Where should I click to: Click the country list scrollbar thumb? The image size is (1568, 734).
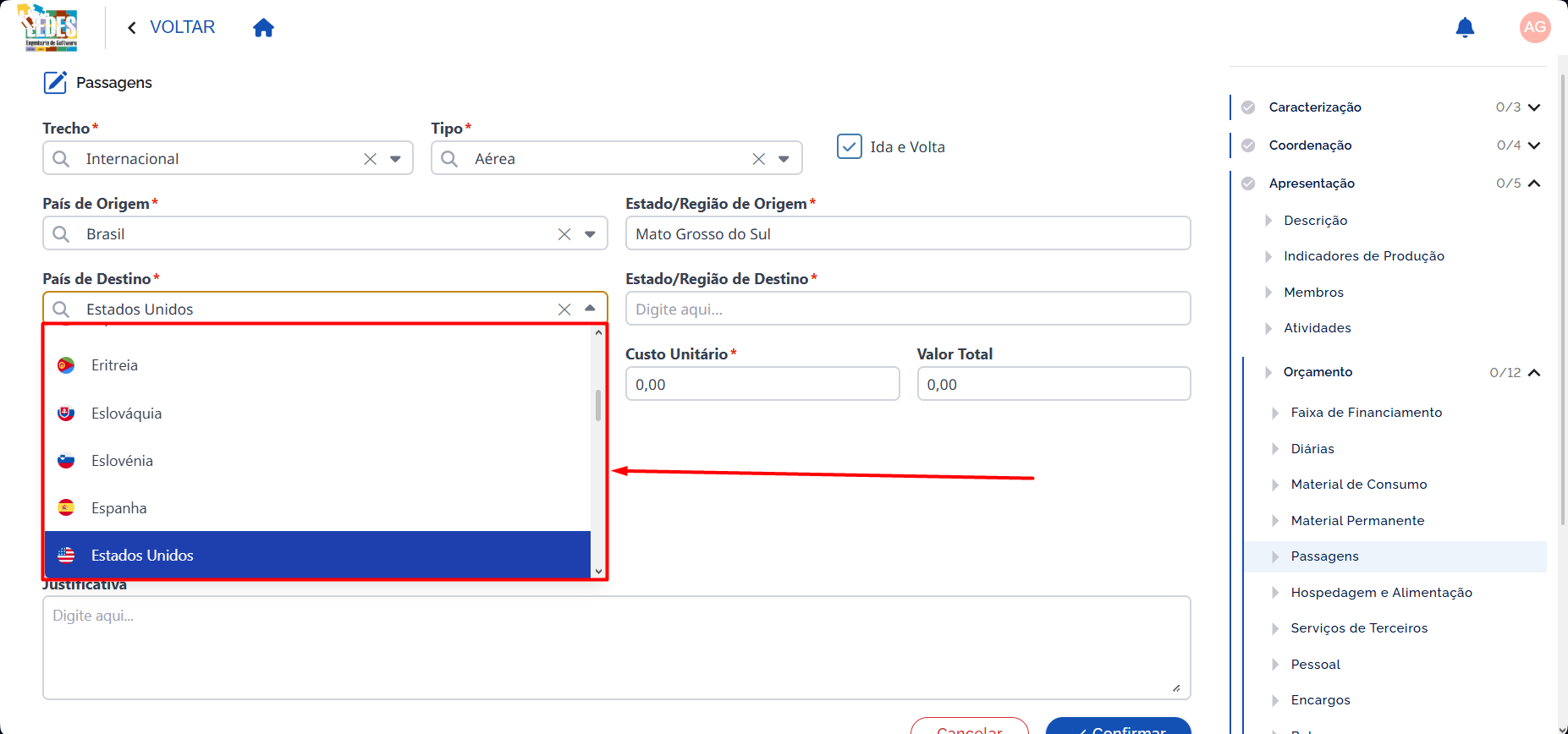(598, 405)
